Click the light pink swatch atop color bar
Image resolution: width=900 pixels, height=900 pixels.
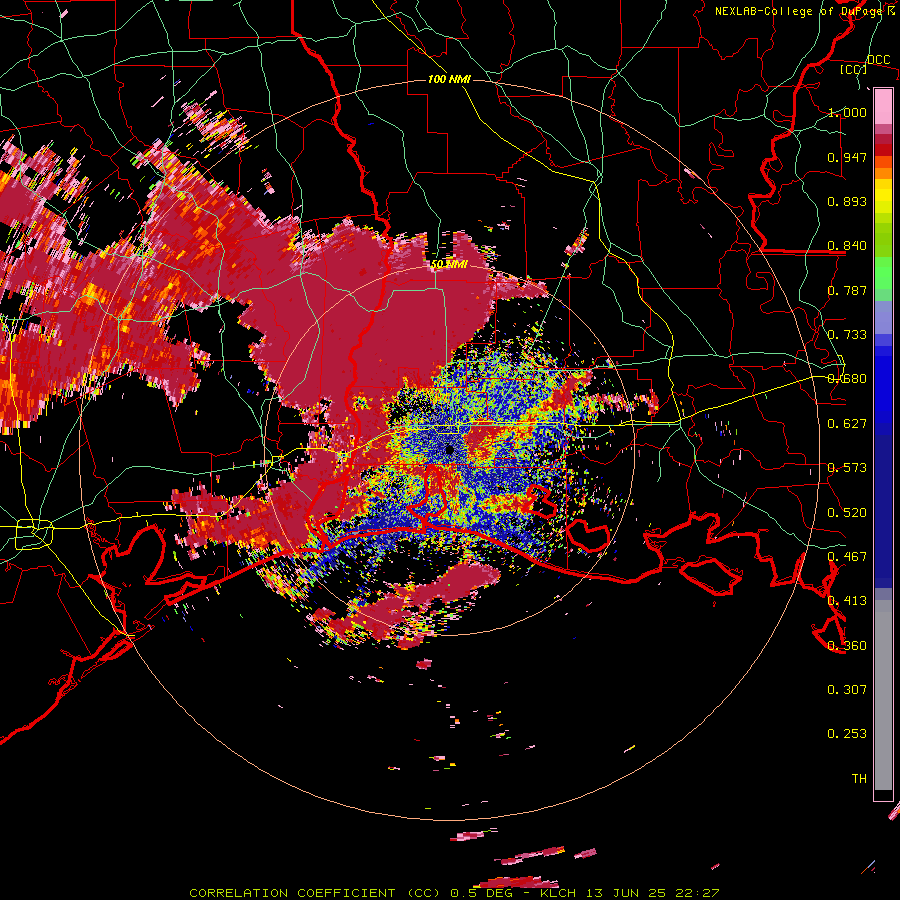point(883,107)
